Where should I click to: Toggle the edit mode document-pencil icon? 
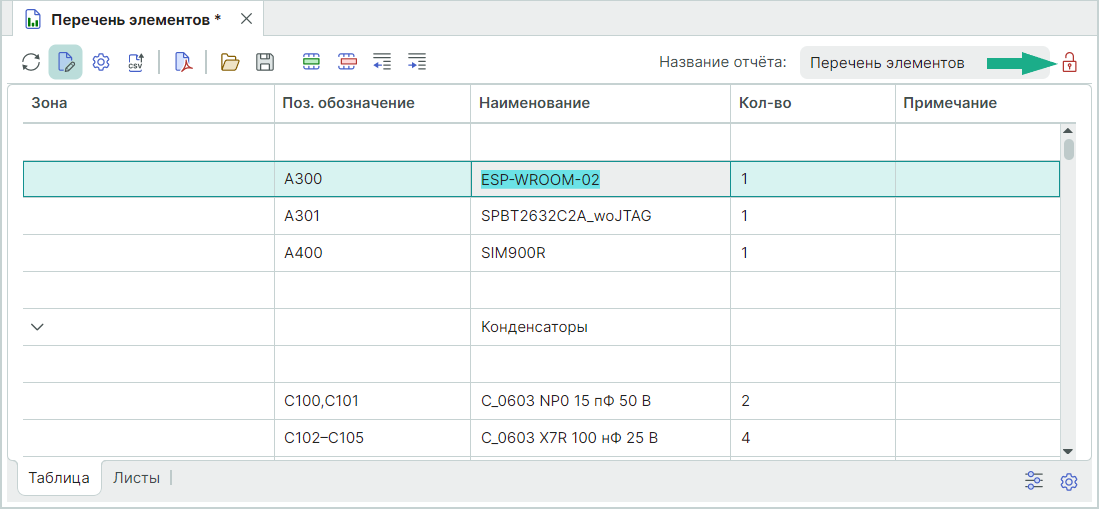click(66, 62)
